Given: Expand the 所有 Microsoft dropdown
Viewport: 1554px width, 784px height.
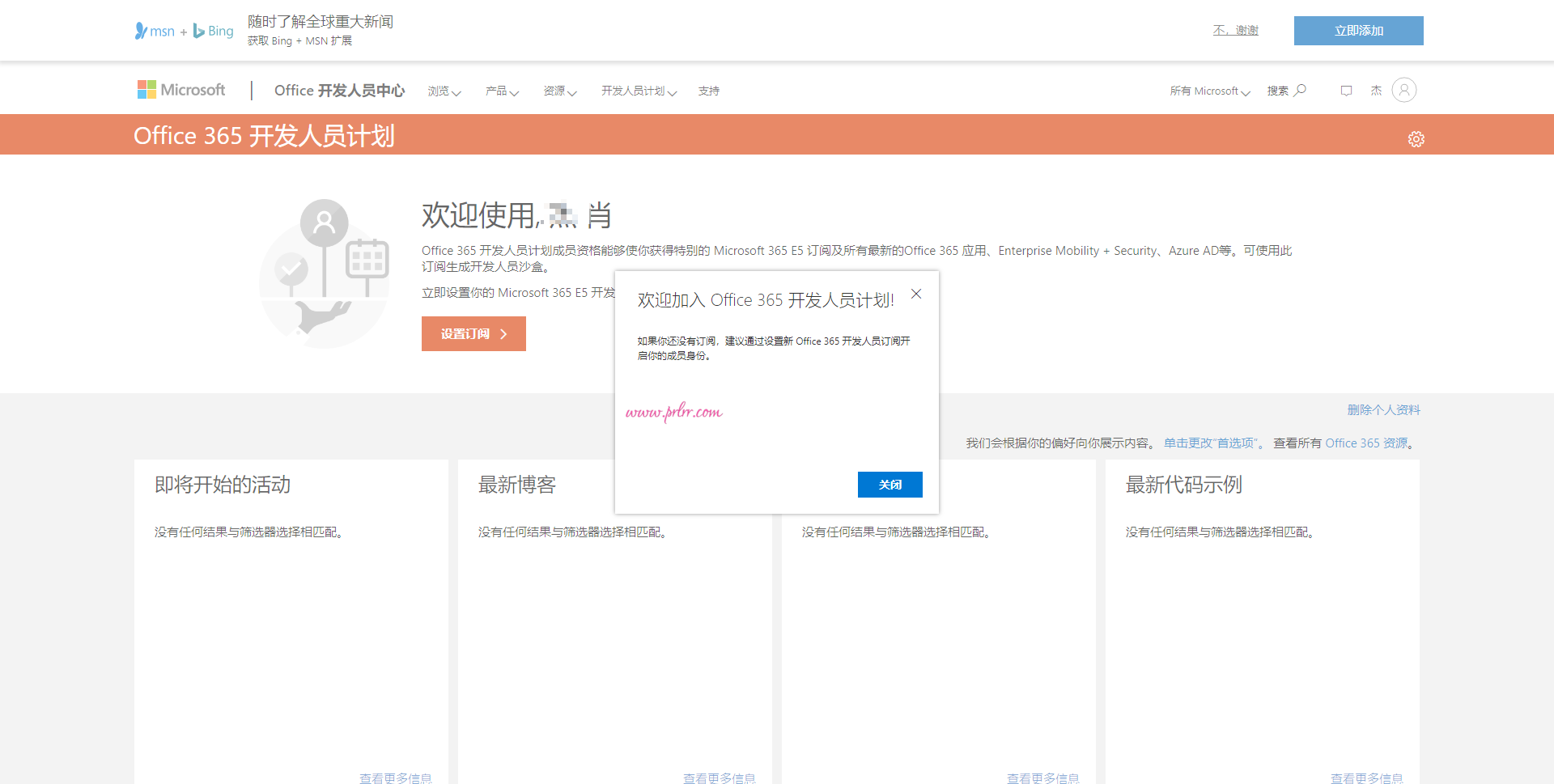Looking at the screenshot, I should tap(1209, 91).
